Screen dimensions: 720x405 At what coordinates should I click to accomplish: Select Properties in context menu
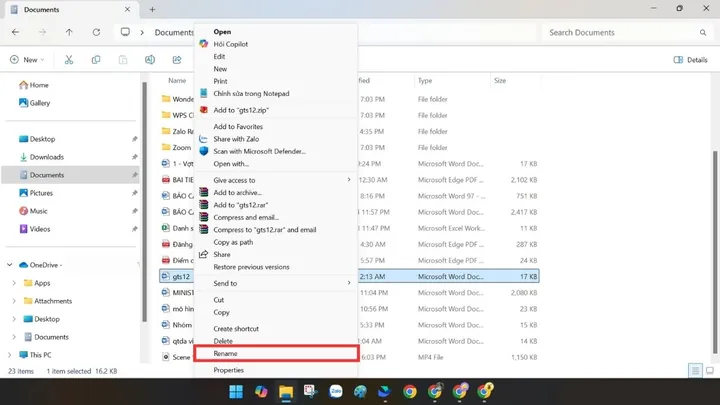(x=276, y=370)
